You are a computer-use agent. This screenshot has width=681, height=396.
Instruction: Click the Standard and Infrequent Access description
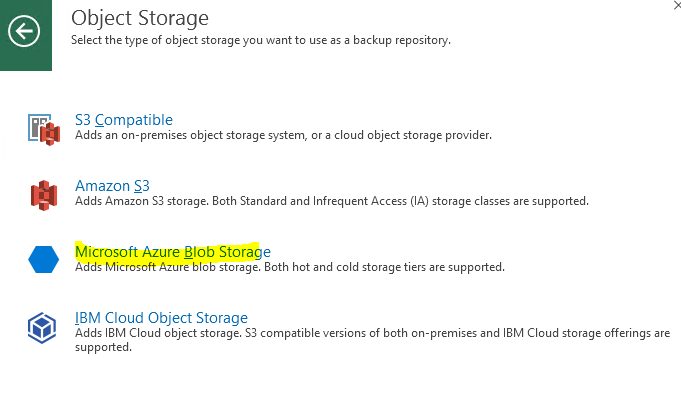click(x=332, y=201)
